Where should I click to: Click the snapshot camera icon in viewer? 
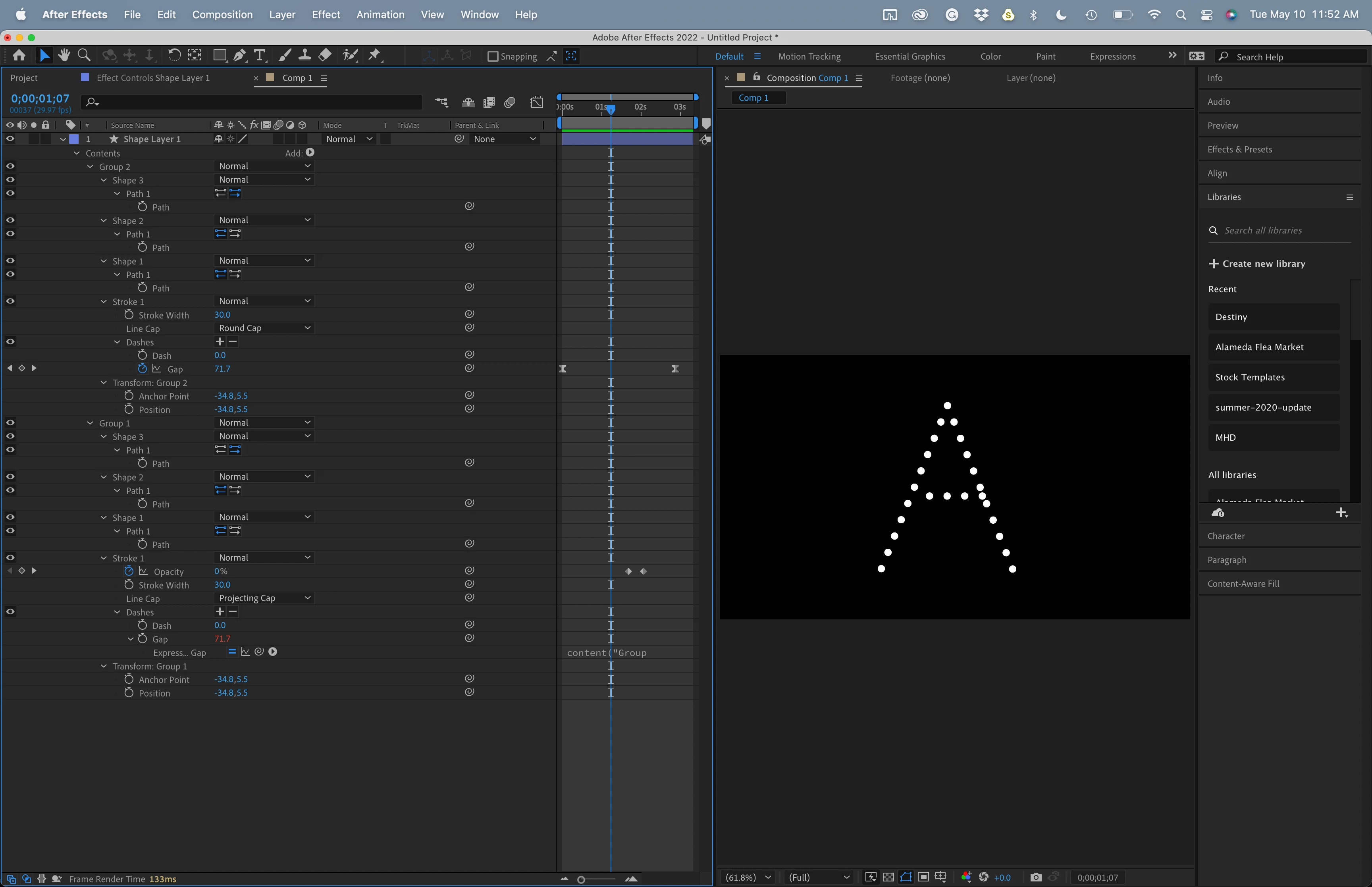[1036, 877]
